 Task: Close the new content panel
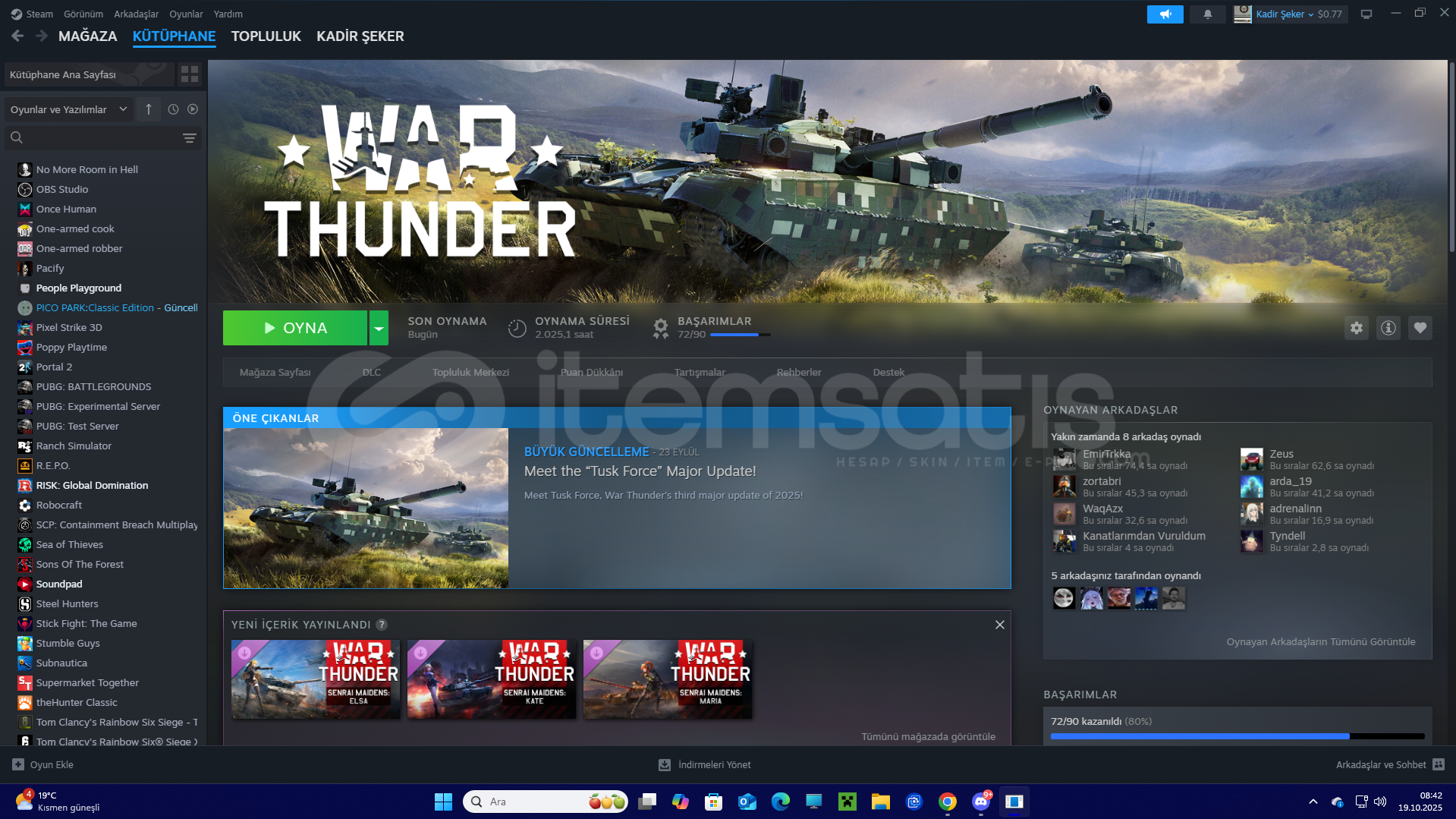999,625
